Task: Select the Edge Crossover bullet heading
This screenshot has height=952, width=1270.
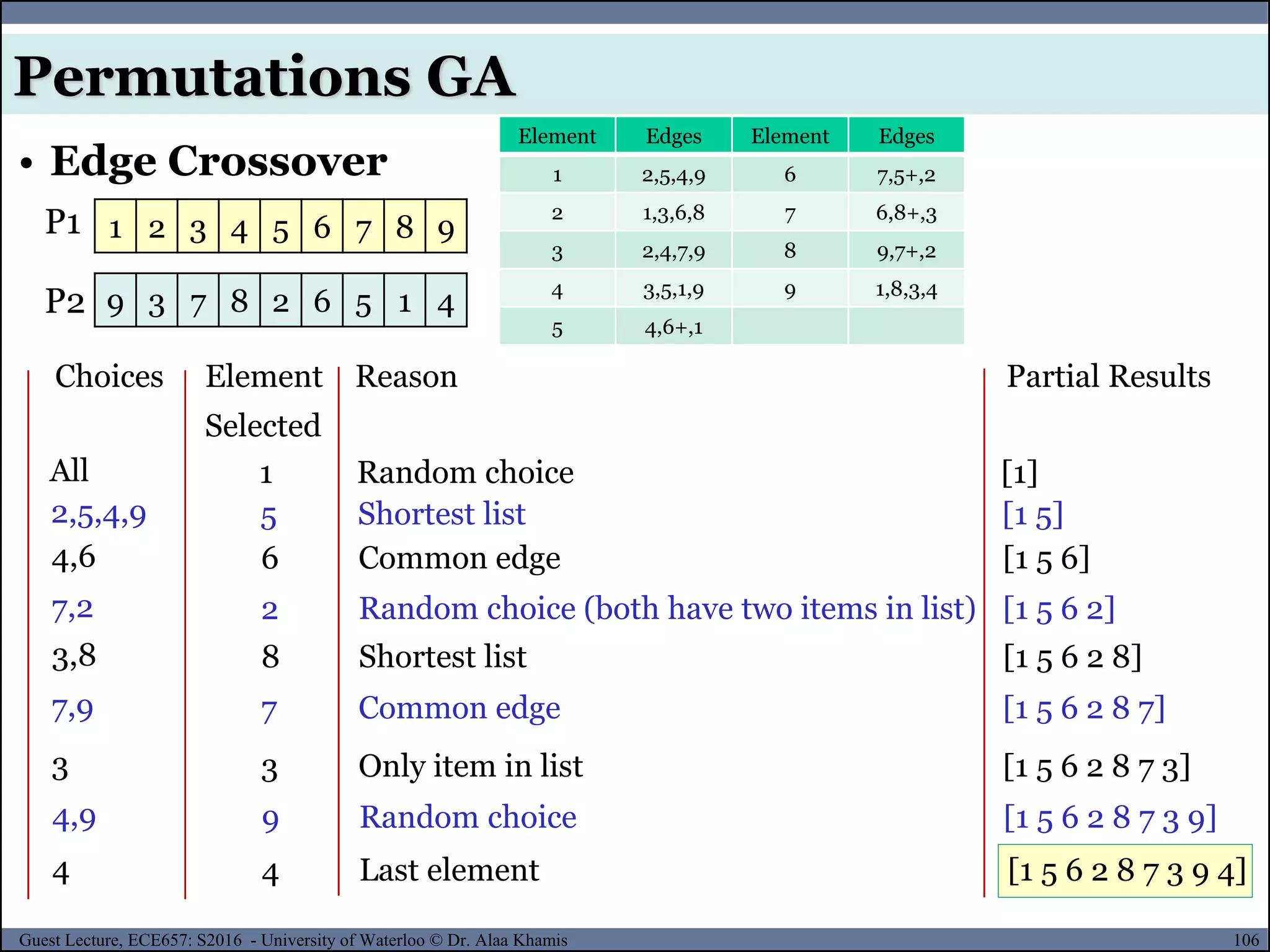Action: [218, 161]
